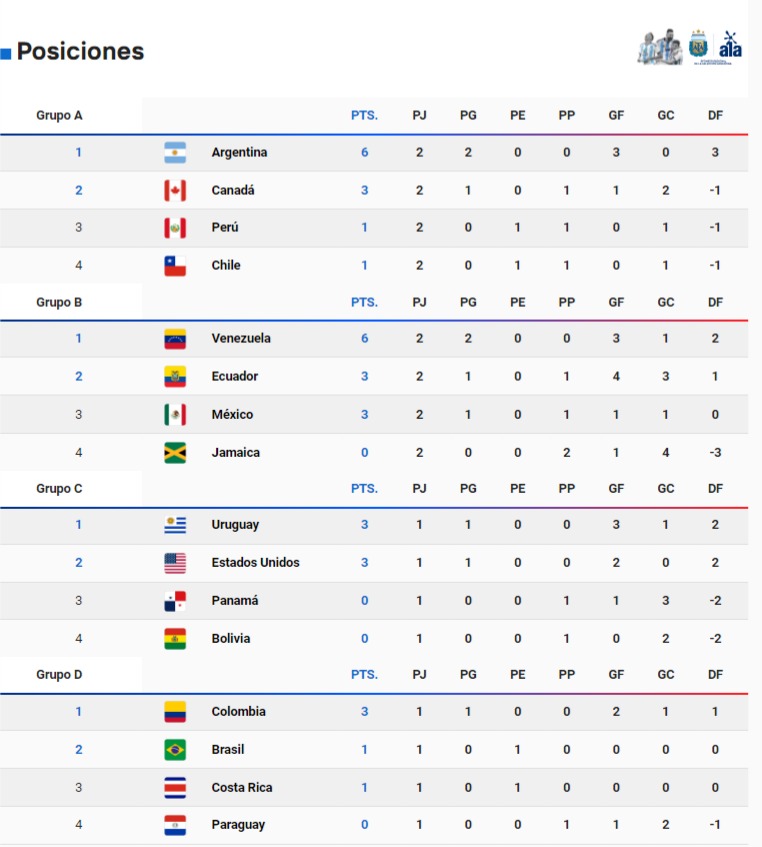Click the players photo thumbnail
762x847 pixels.
point(660,47)
